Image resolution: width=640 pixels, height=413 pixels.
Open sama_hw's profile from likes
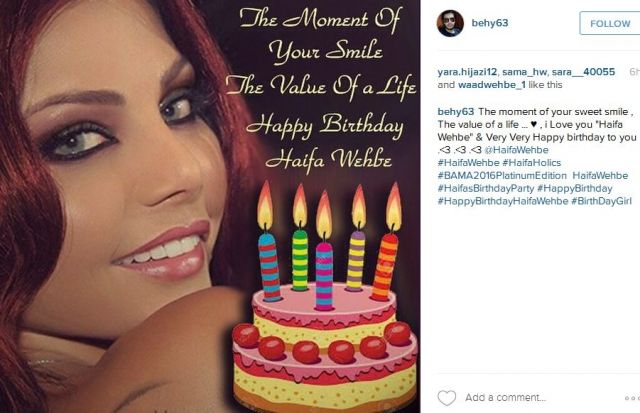[x=524, y=72]
